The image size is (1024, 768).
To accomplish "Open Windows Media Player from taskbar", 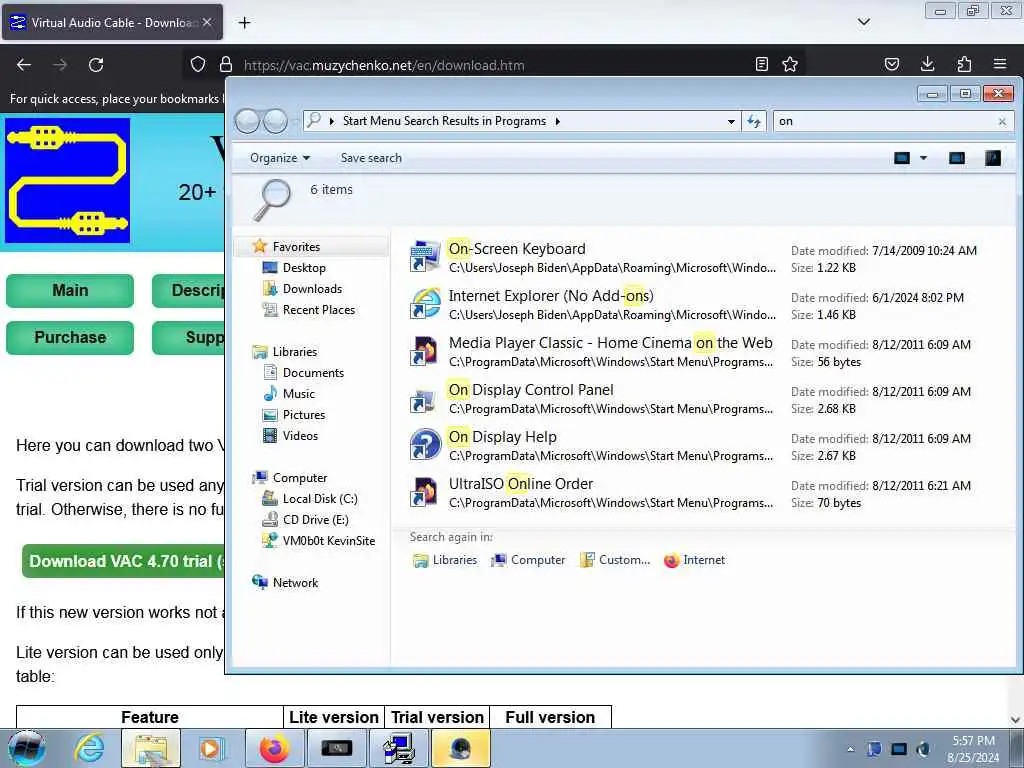I will [x=211, y=748].
